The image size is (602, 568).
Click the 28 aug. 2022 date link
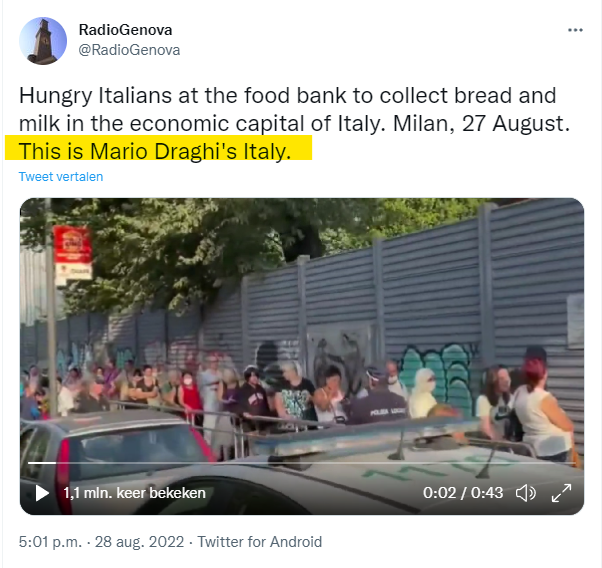[139, 542]
